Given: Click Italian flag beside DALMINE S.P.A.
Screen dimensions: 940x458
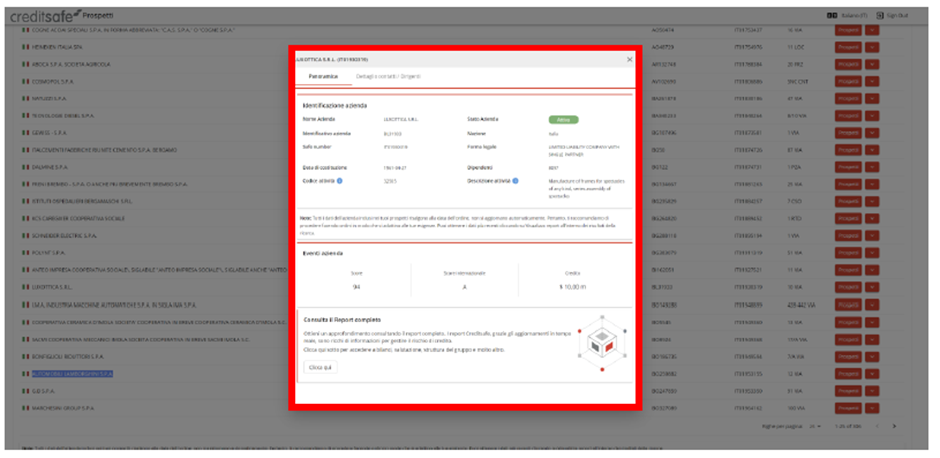Looking at the screenshot, I should tap(25, 167).
